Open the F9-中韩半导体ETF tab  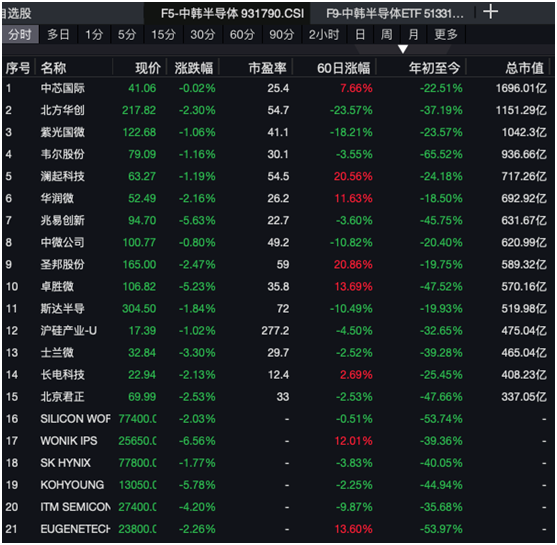tap(395, 14)
